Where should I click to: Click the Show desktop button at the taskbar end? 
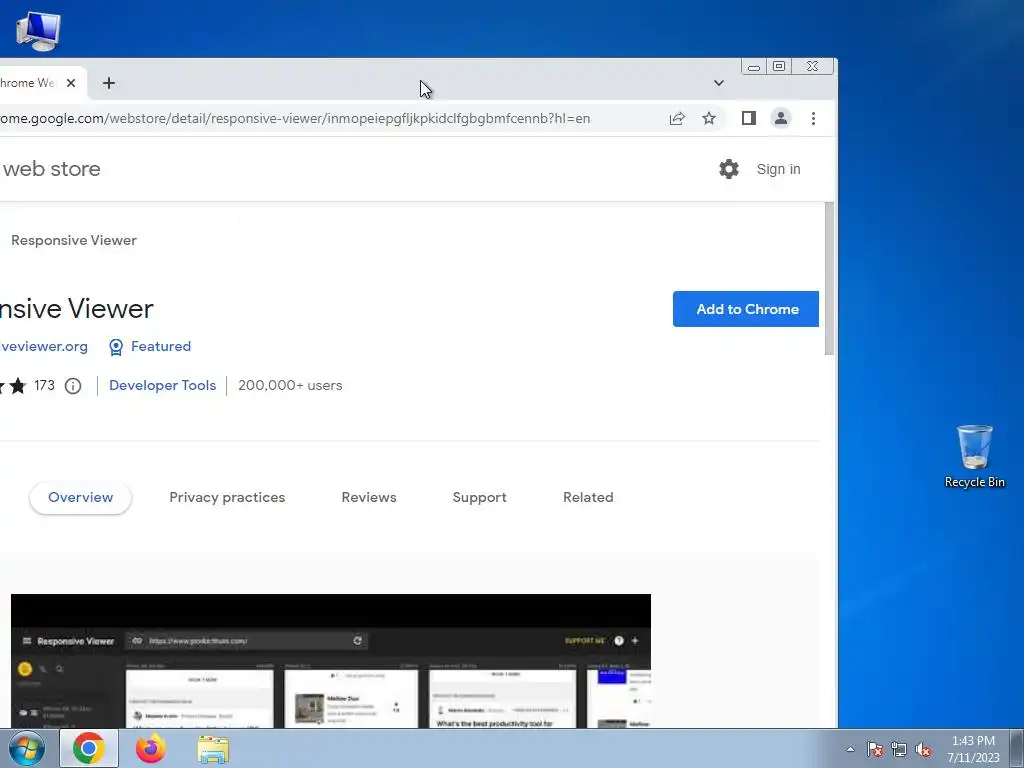[x=1017, y=749]
